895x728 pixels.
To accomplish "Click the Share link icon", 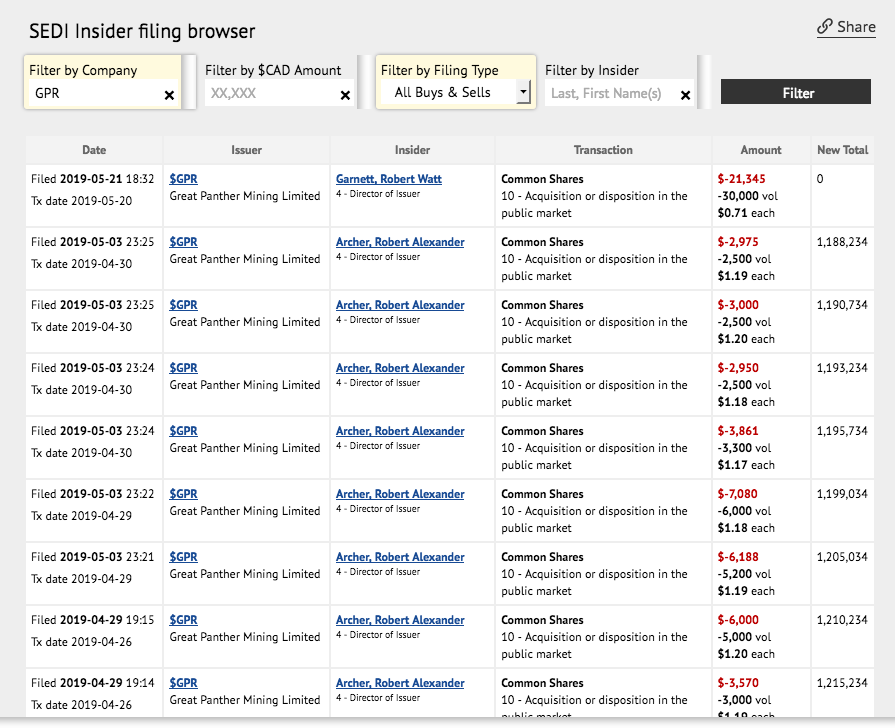I will click(x=825, y=27).
